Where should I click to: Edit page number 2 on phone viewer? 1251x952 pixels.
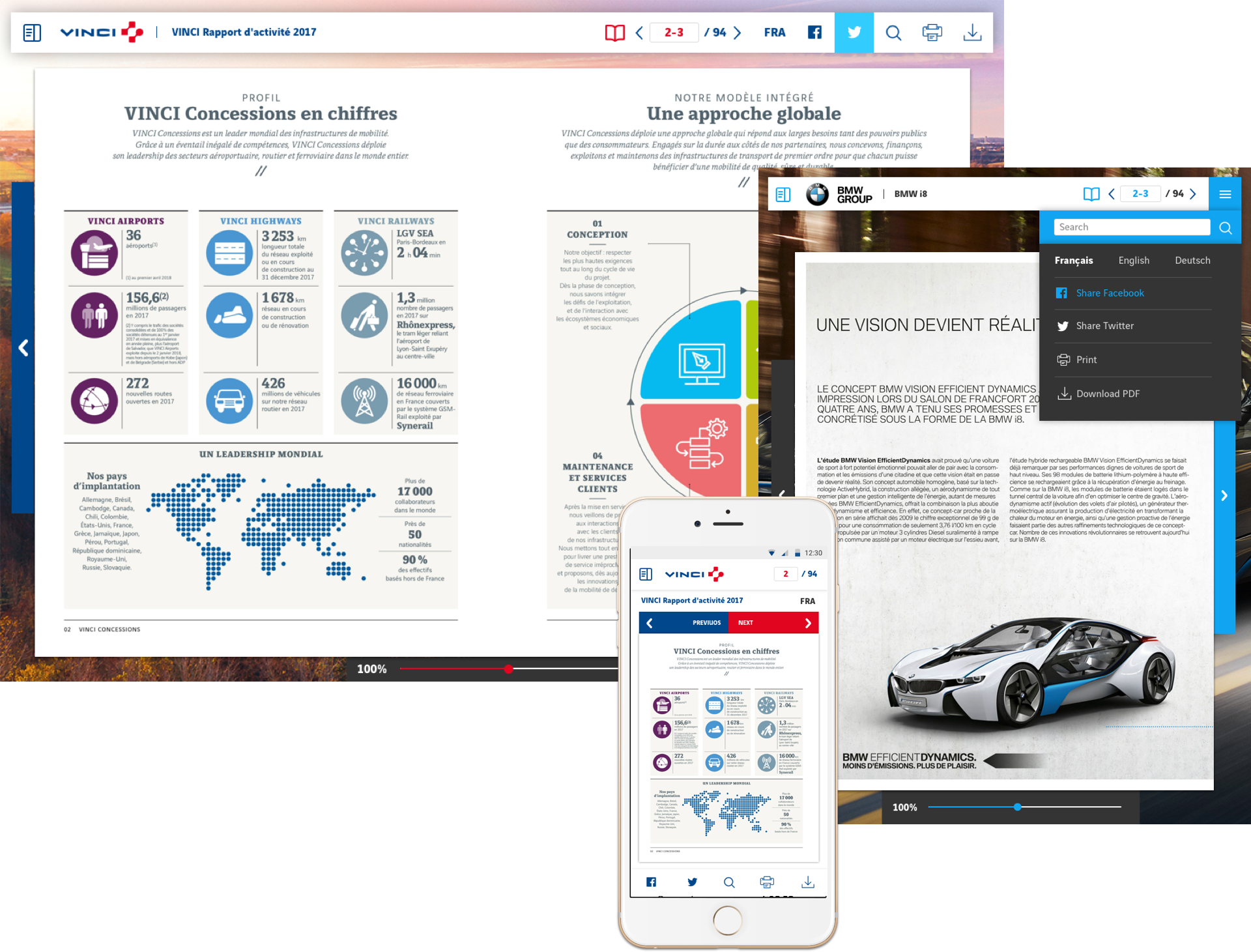click(785, 574)
